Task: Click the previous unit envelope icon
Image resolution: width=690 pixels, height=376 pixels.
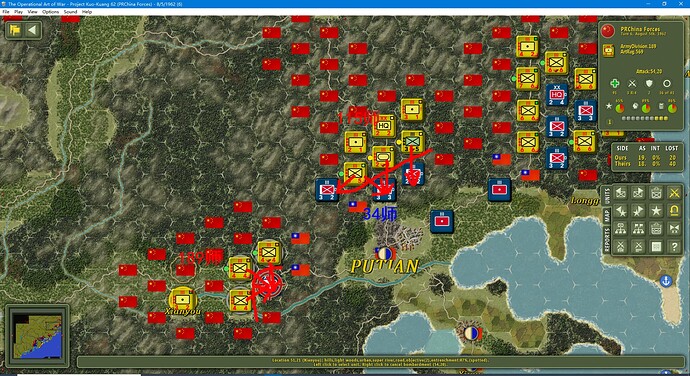Action: (x=620, y=193)
